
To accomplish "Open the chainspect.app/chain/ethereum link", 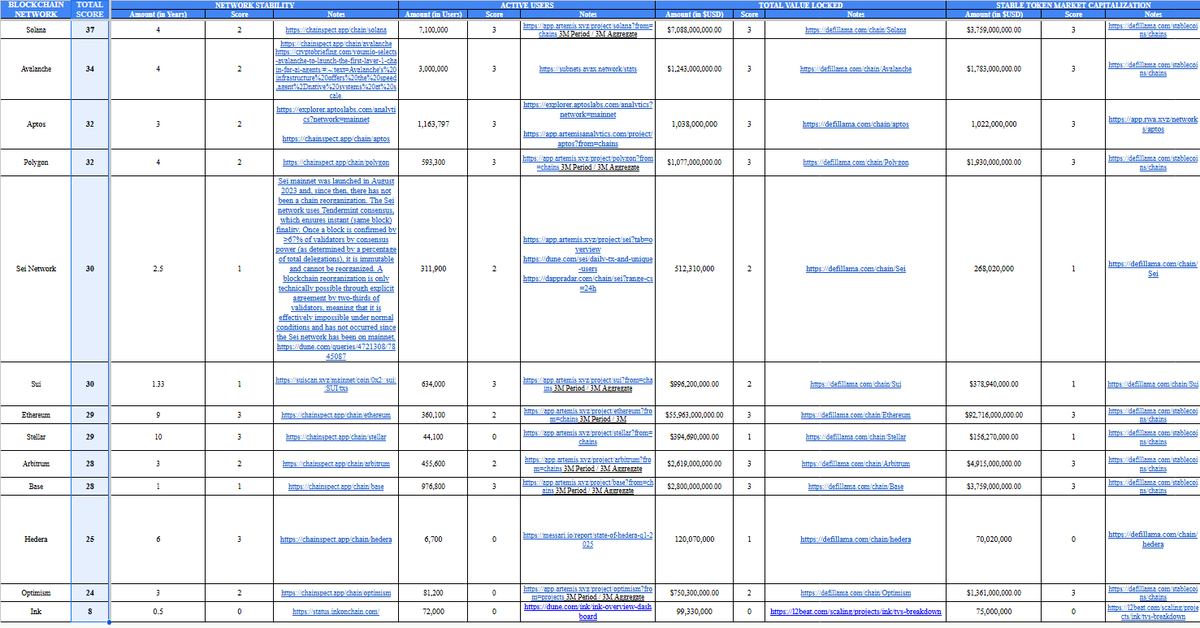I will click(x=336, y=414).
